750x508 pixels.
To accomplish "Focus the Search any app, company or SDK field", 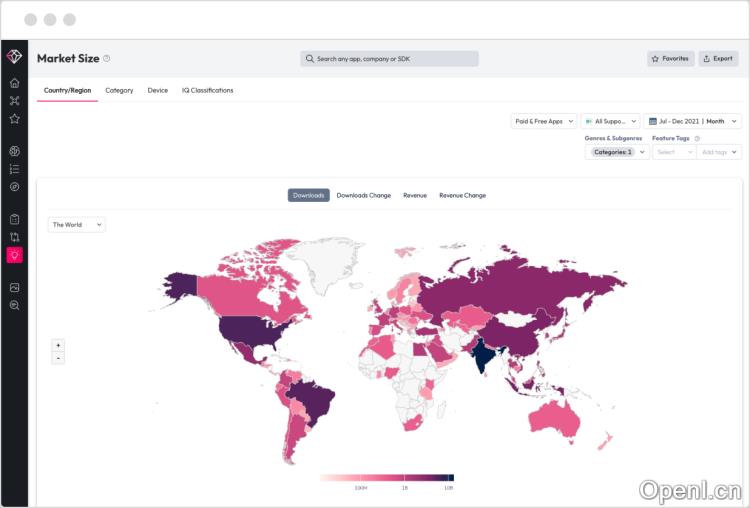I will click(x=389, y=59).
